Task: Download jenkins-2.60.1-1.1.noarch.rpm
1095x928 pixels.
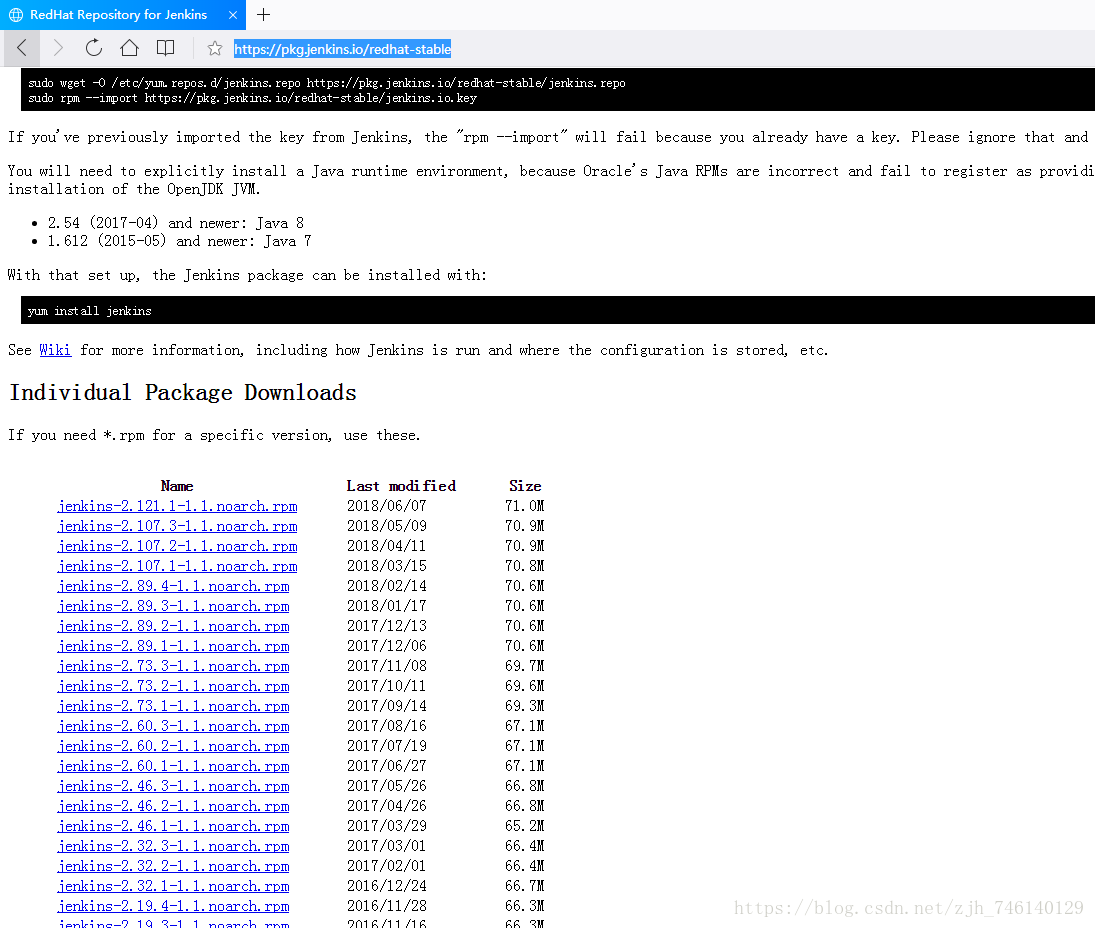Action: pyautogui.click(x=173, y=766)
